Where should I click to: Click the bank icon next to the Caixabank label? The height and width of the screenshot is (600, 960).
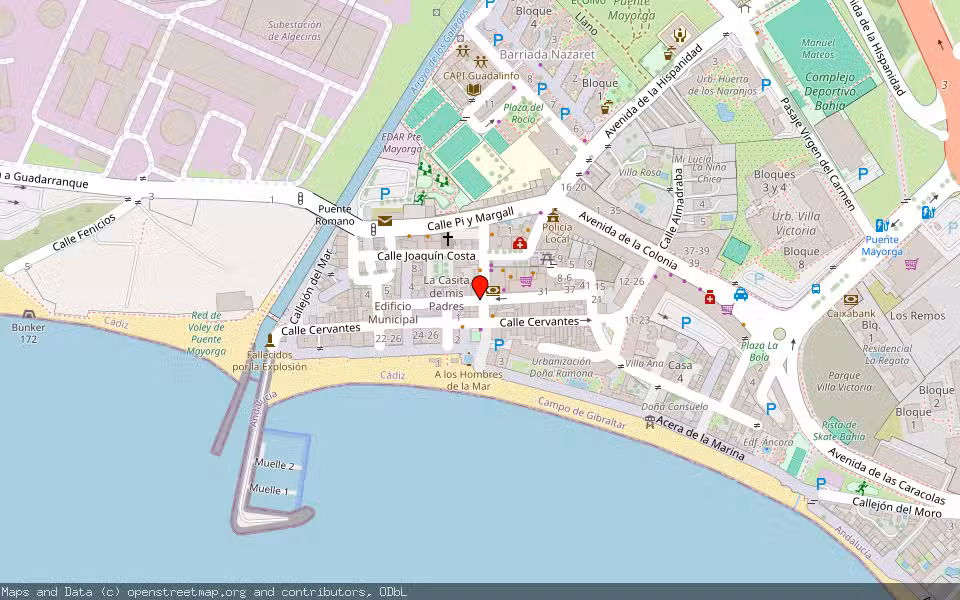(x=851, y=300)
